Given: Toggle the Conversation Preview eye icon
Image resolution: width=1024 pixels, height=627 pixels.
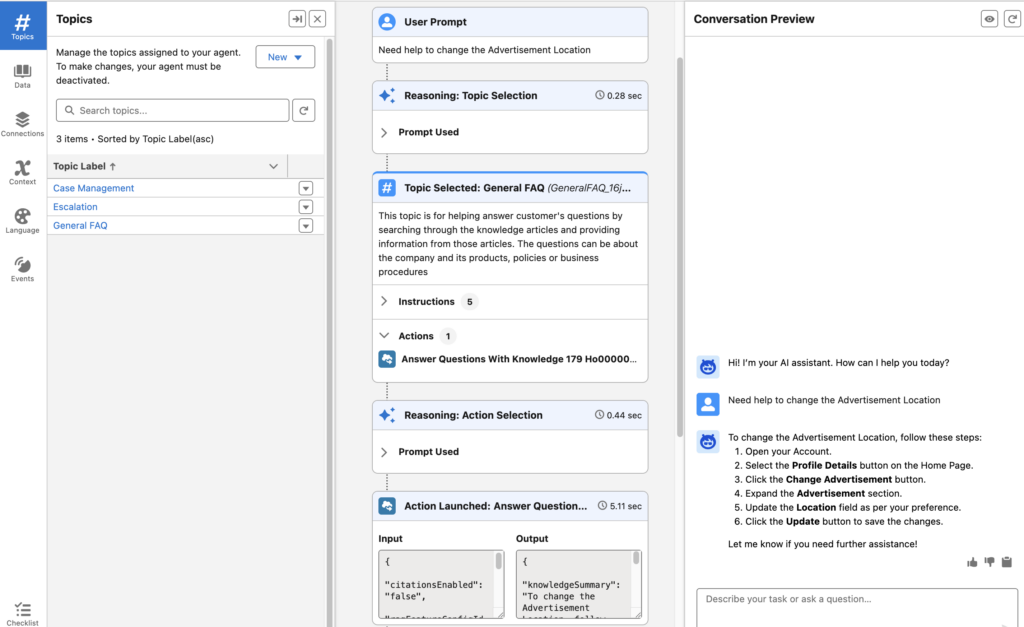Looking at the screenshot, I should point(989,19).
